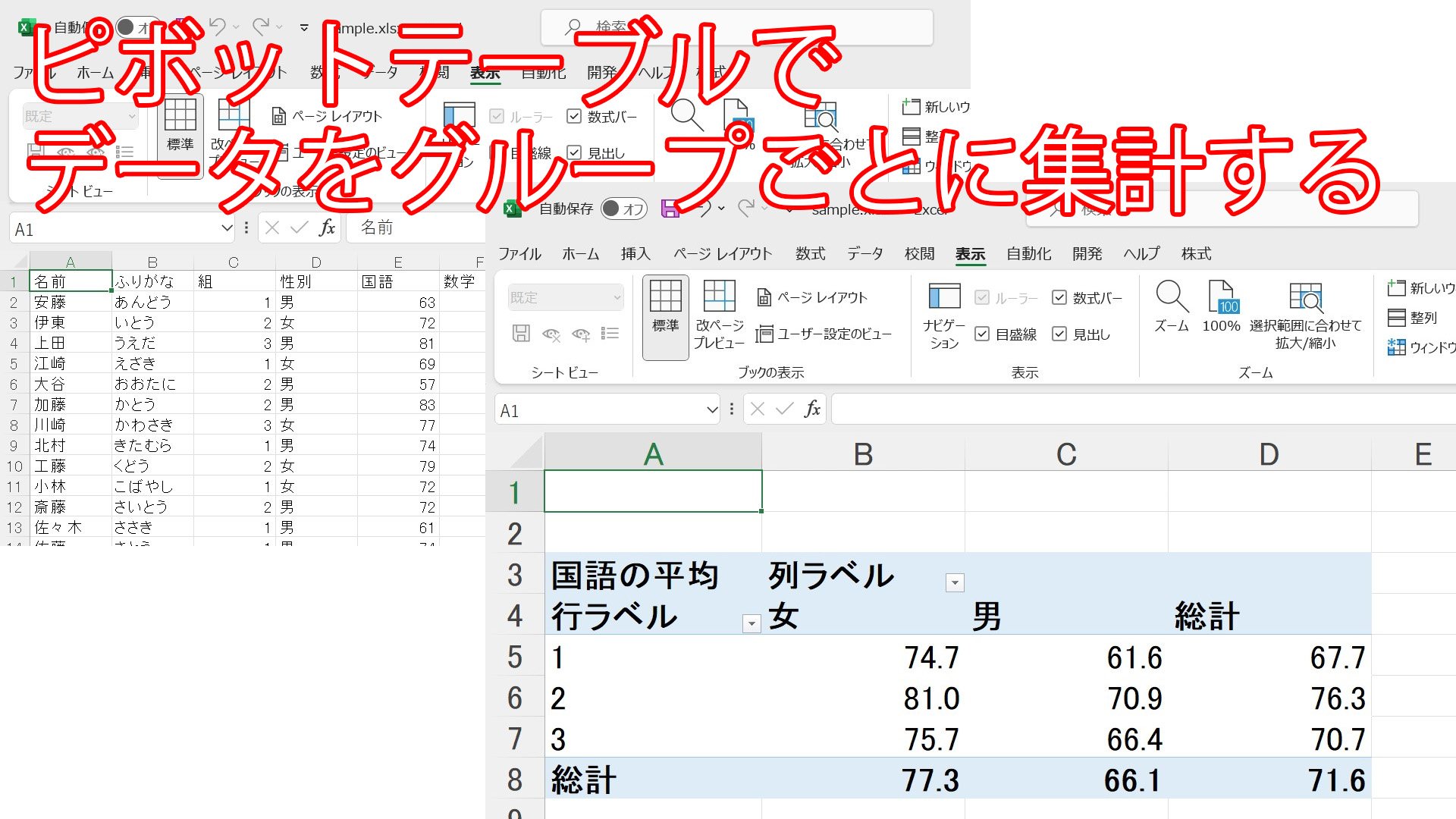This screenshot has width=1456, height=819.
Task: Click ウィンドウ枠 freeze icon in pivot window
Action: point(1420,347)
